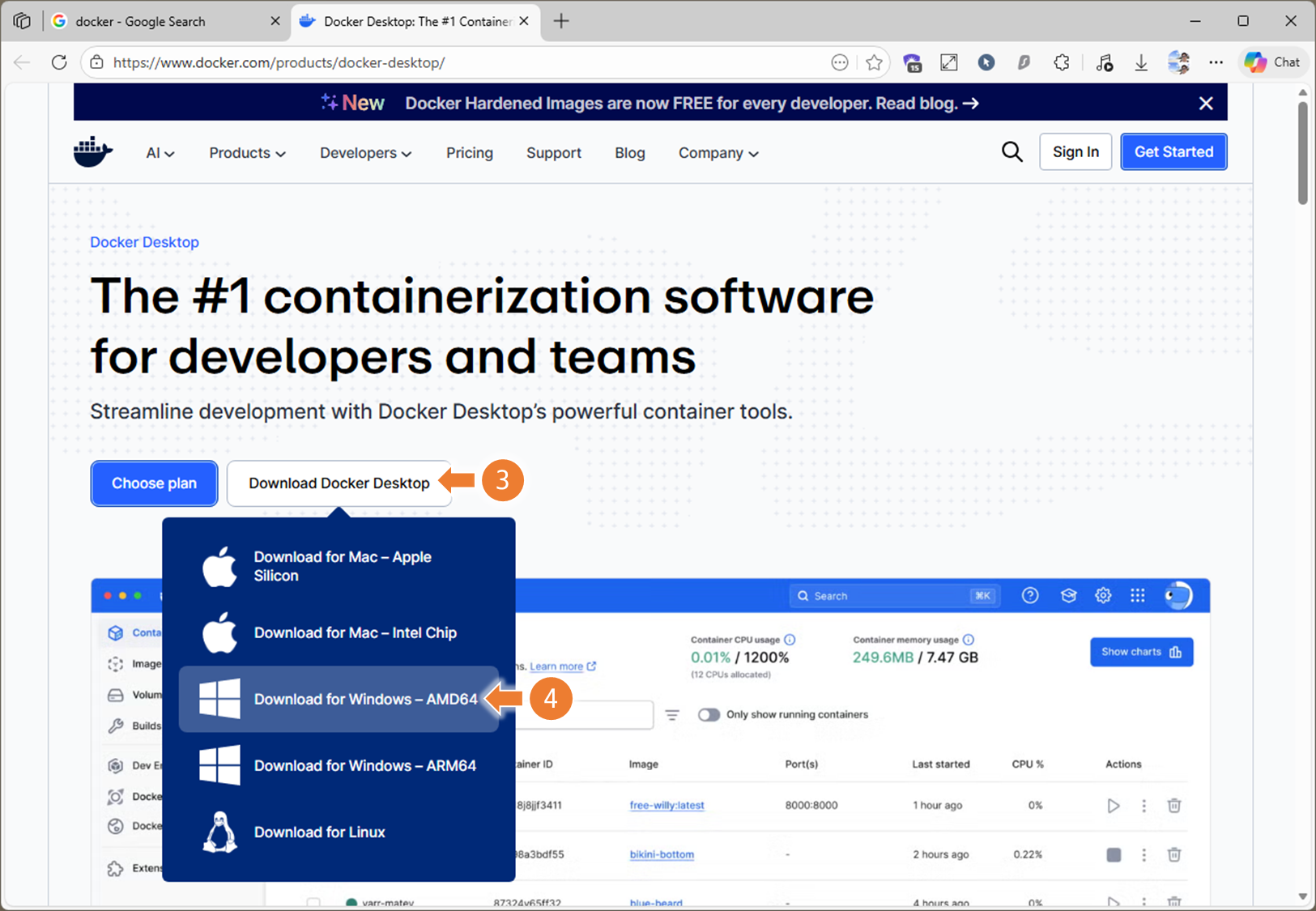Open the bikini-bottom image link
1316x911 pixels.
coord(662,854)
